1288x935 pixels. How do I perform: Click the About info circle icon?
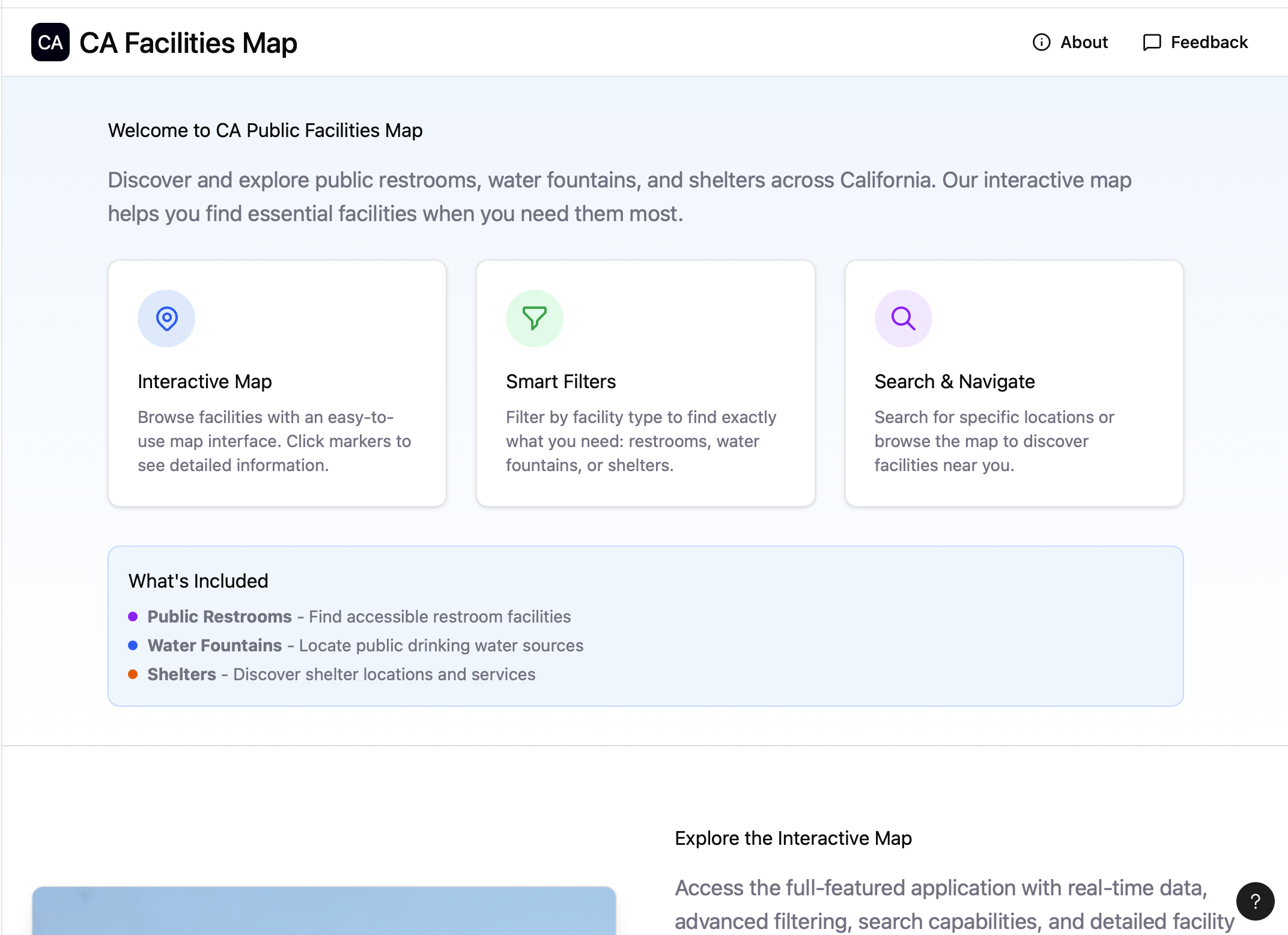[1041, 42]
